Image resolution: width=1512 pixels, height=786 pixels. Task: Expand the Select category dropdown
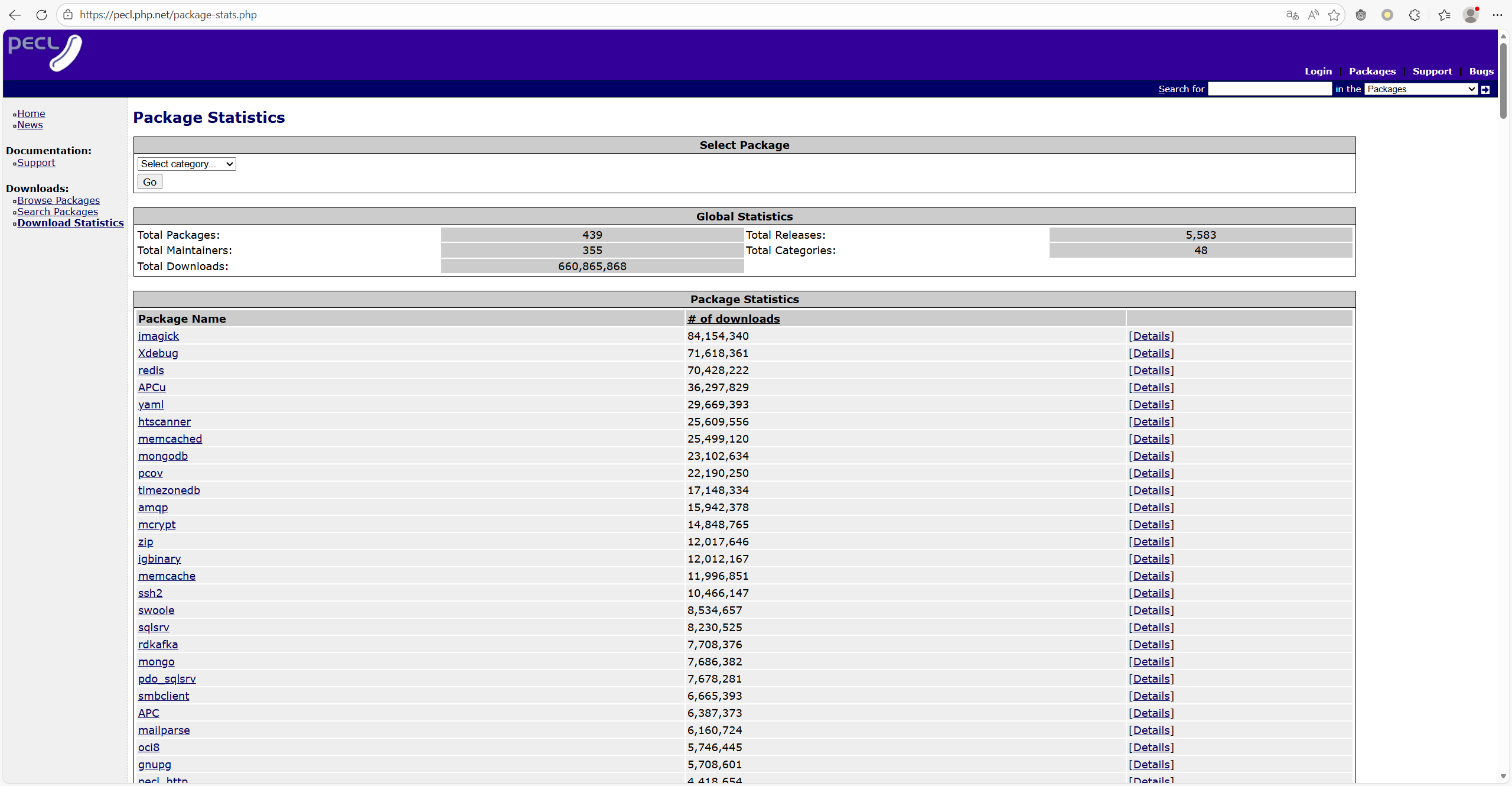(187, 164)
